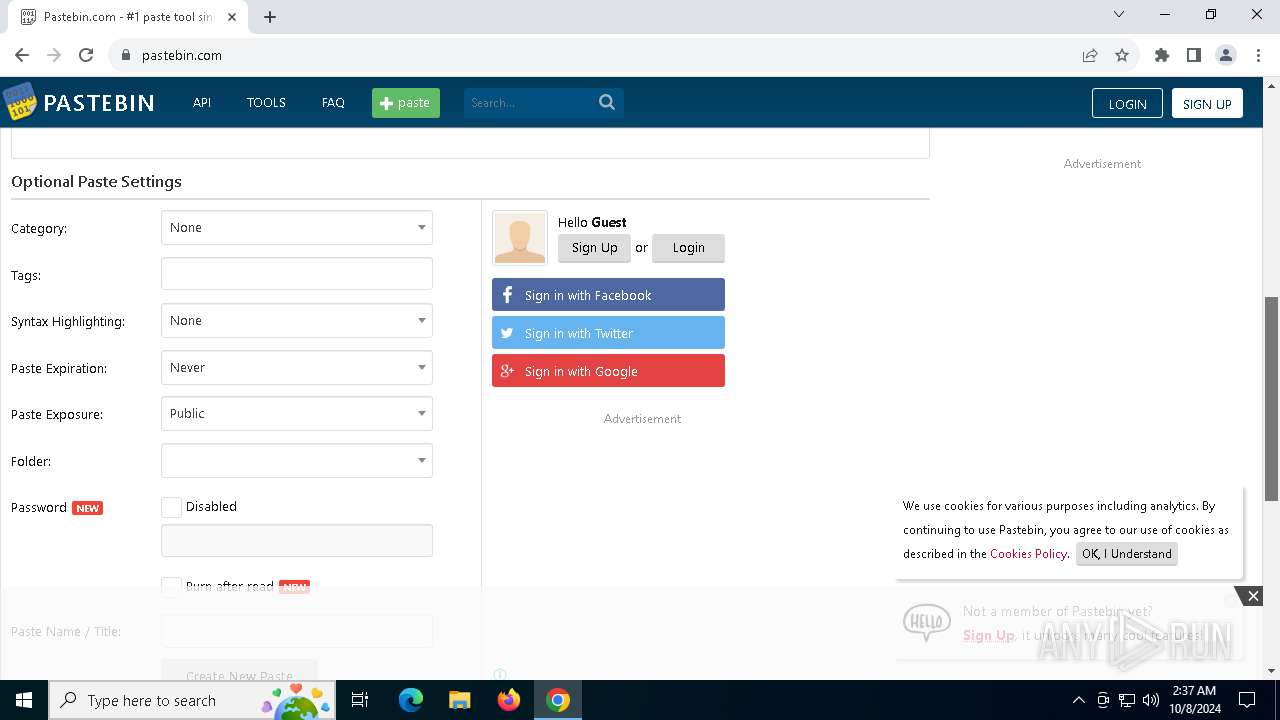Open the FAQ menu item
The image size is (1280, 720).
click(333, 102)
